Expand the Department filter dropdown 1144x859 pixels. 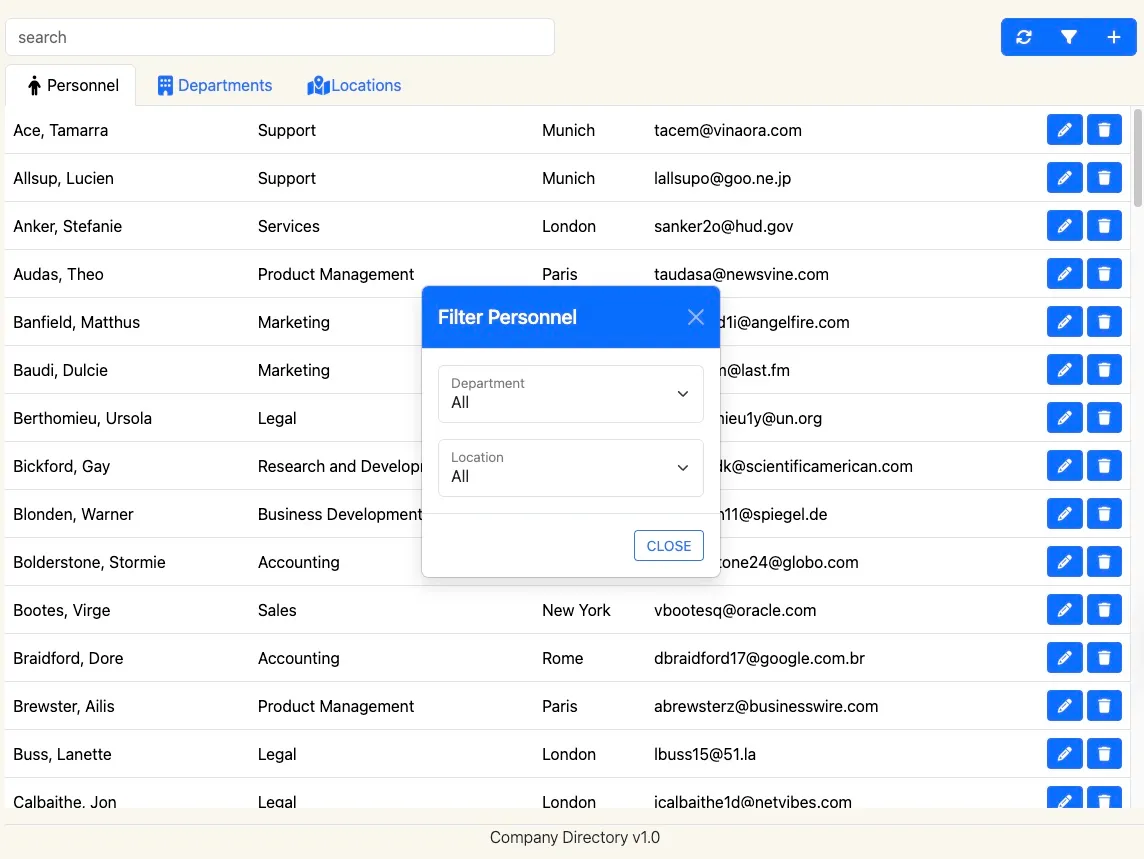click(570, 394)
